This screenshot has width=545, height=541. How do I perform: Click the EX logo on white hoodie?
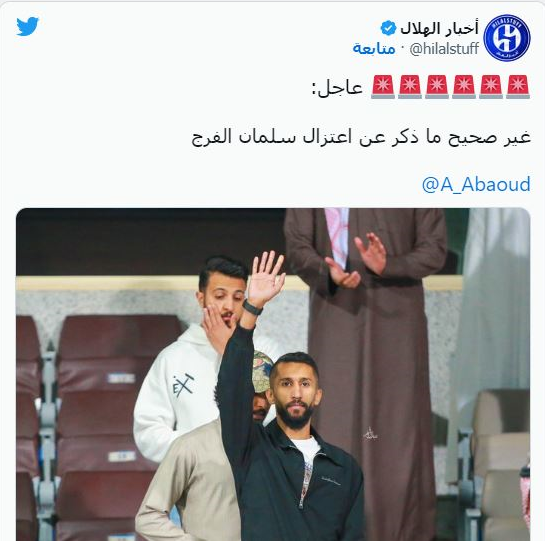click(x=183, y=385)
